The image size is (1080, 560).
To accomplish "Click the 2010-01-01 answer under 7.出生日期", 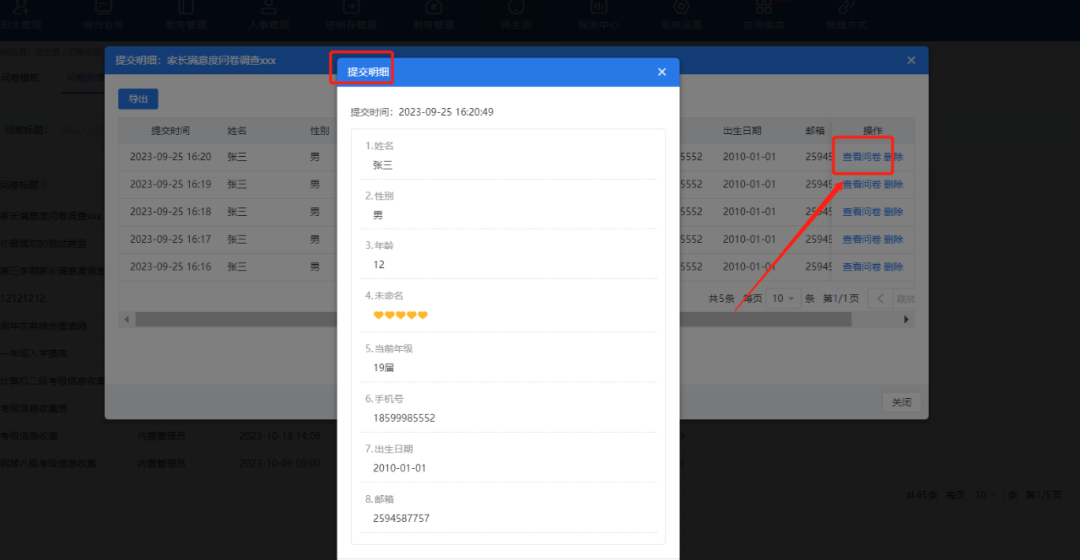I will 399,468.
